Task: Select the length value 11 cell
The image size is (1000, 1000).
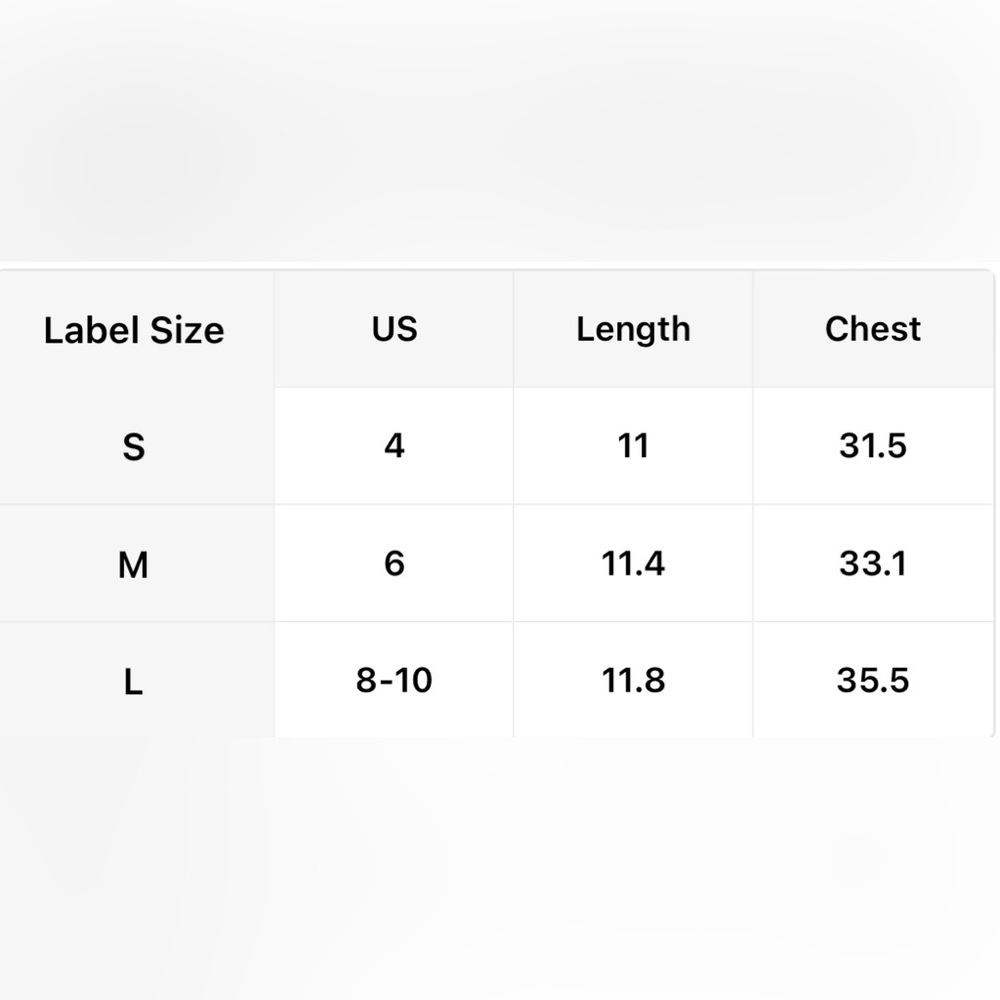Action: point(633,446)
